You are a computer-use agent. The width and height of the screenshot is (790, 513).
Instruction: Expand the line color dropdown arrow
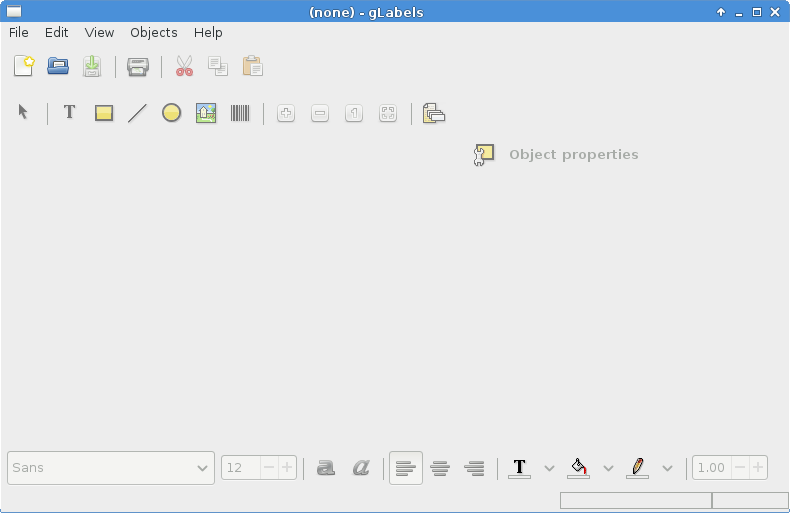click(667, 468)
